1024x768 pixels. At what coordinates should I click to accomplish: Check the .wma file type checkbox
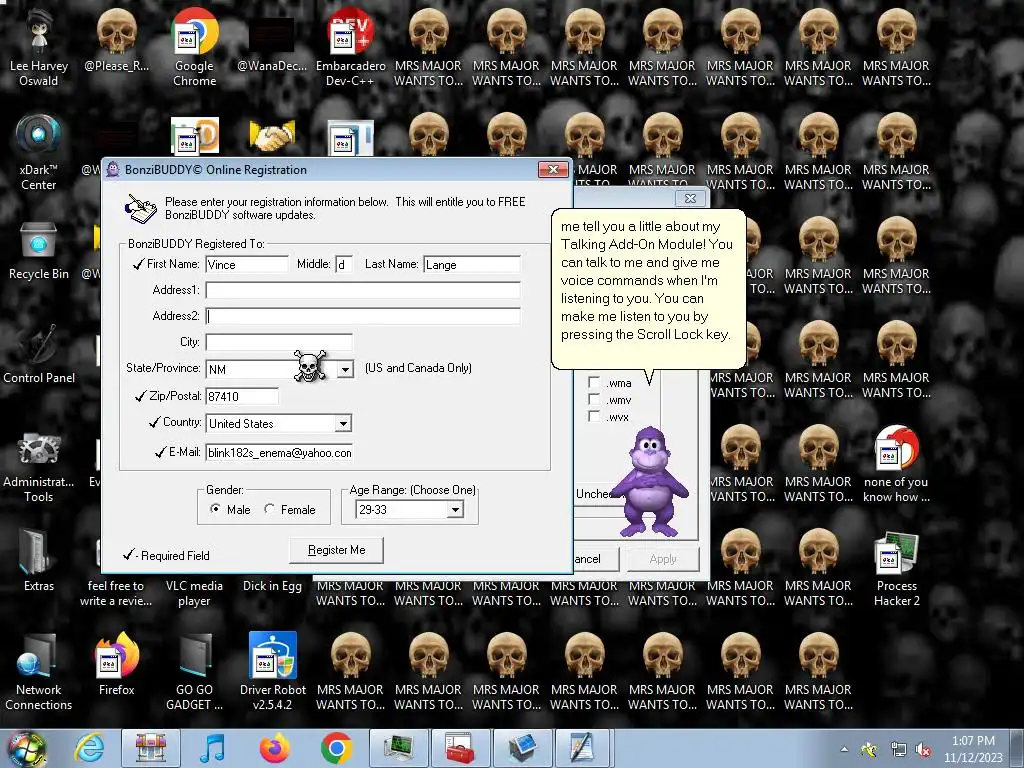[594, 382]
